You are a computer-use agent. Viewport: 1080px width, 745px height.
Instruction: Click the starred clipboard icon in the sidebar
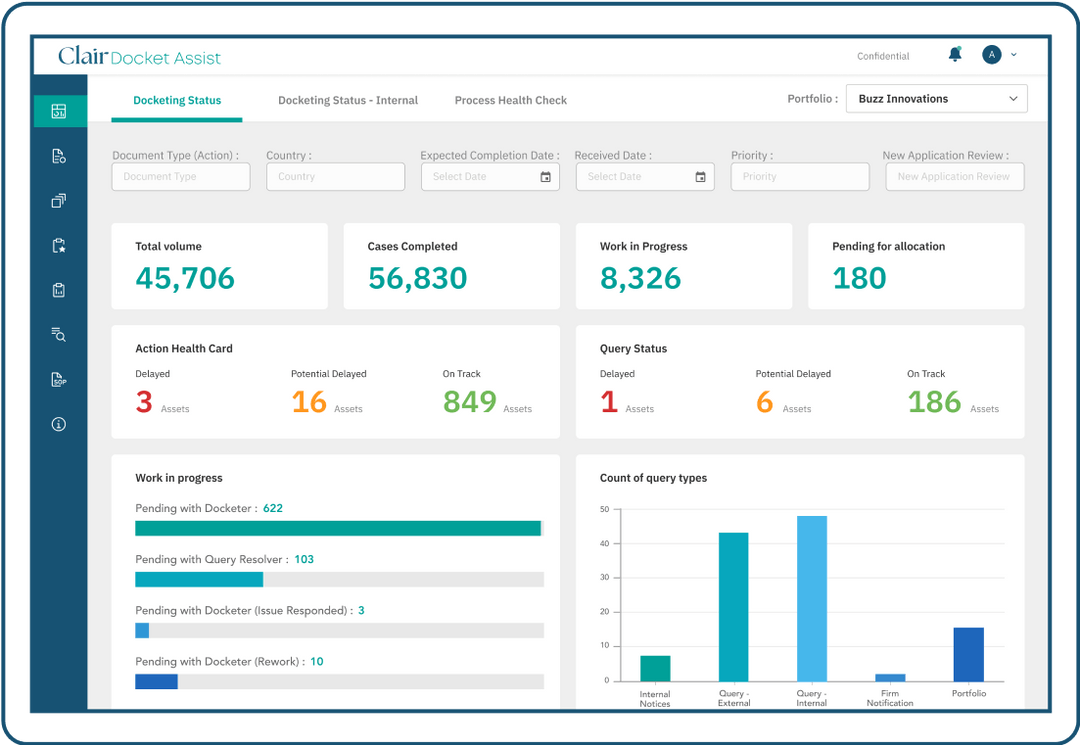pos(60,245)
